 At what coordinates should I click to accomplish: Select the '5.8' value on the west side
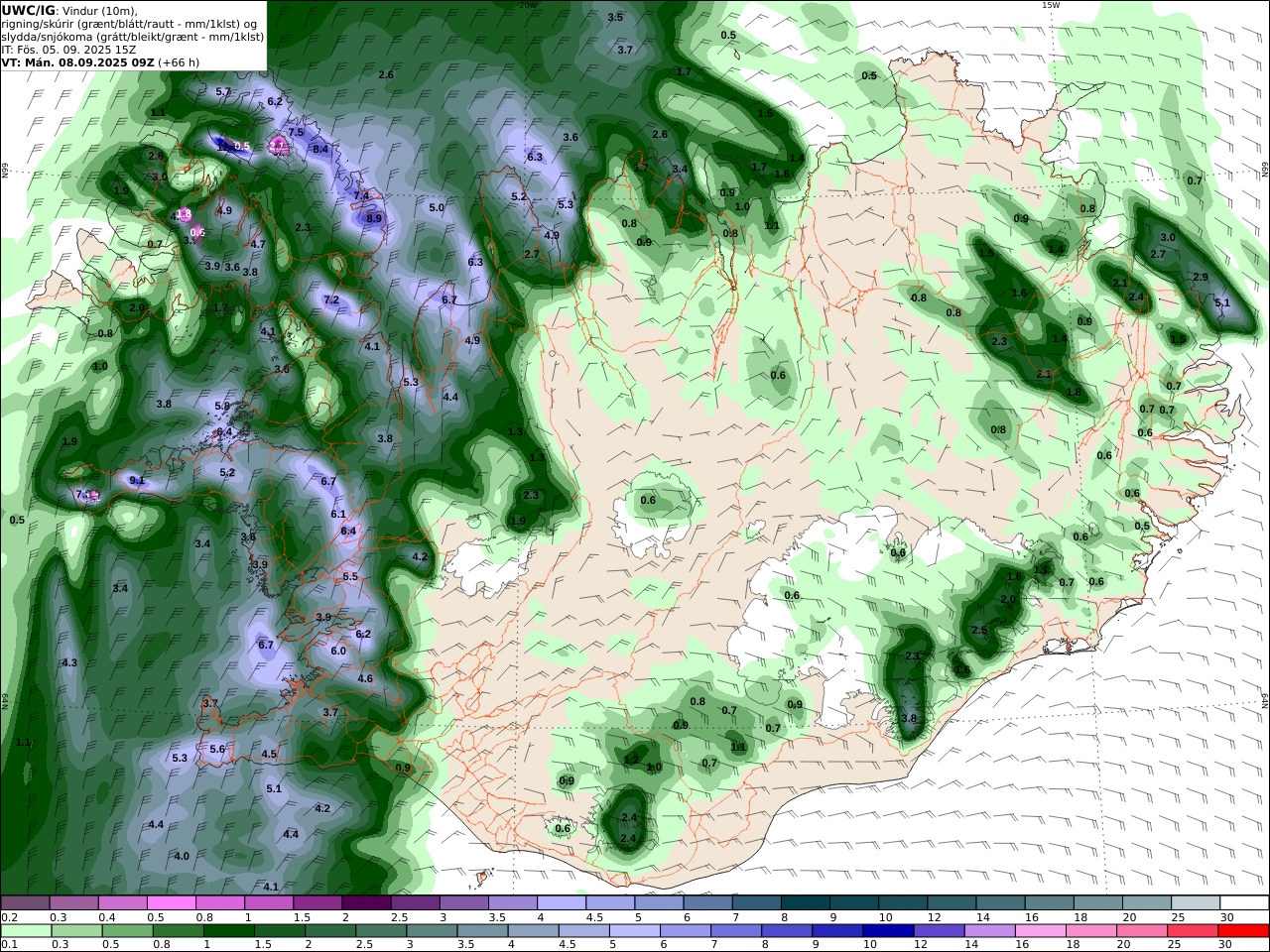(222, 406)
